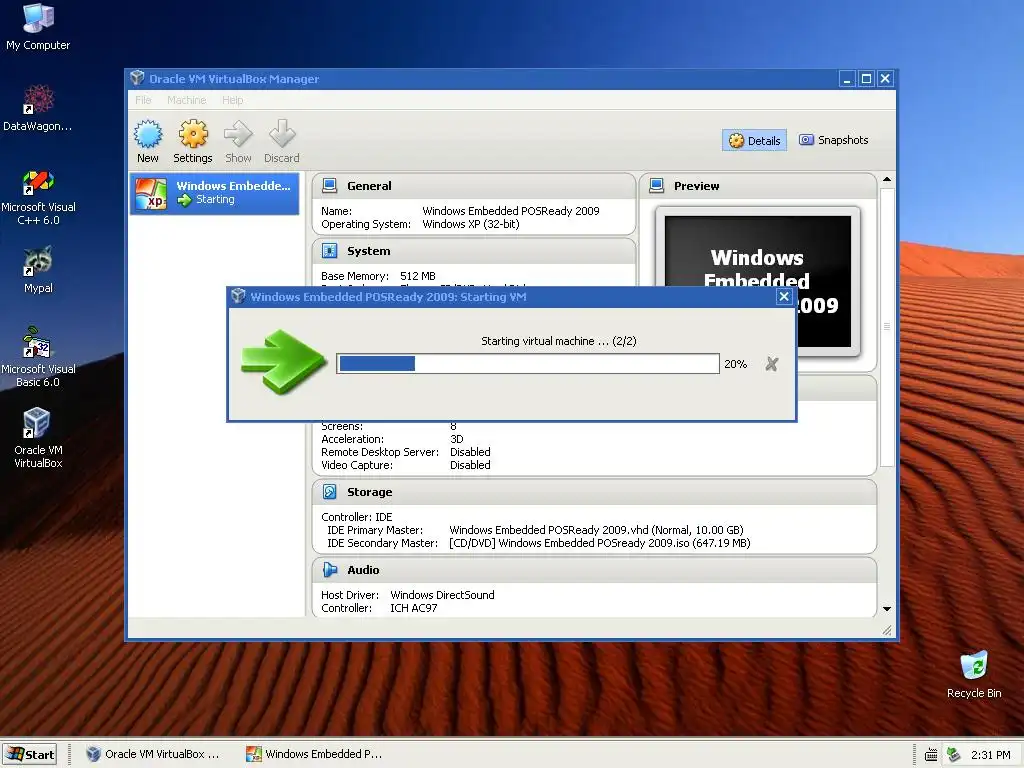Close the Starting VM progress dialog
The height and width of the screenshot is (768, 1024).
click(784, 296)
